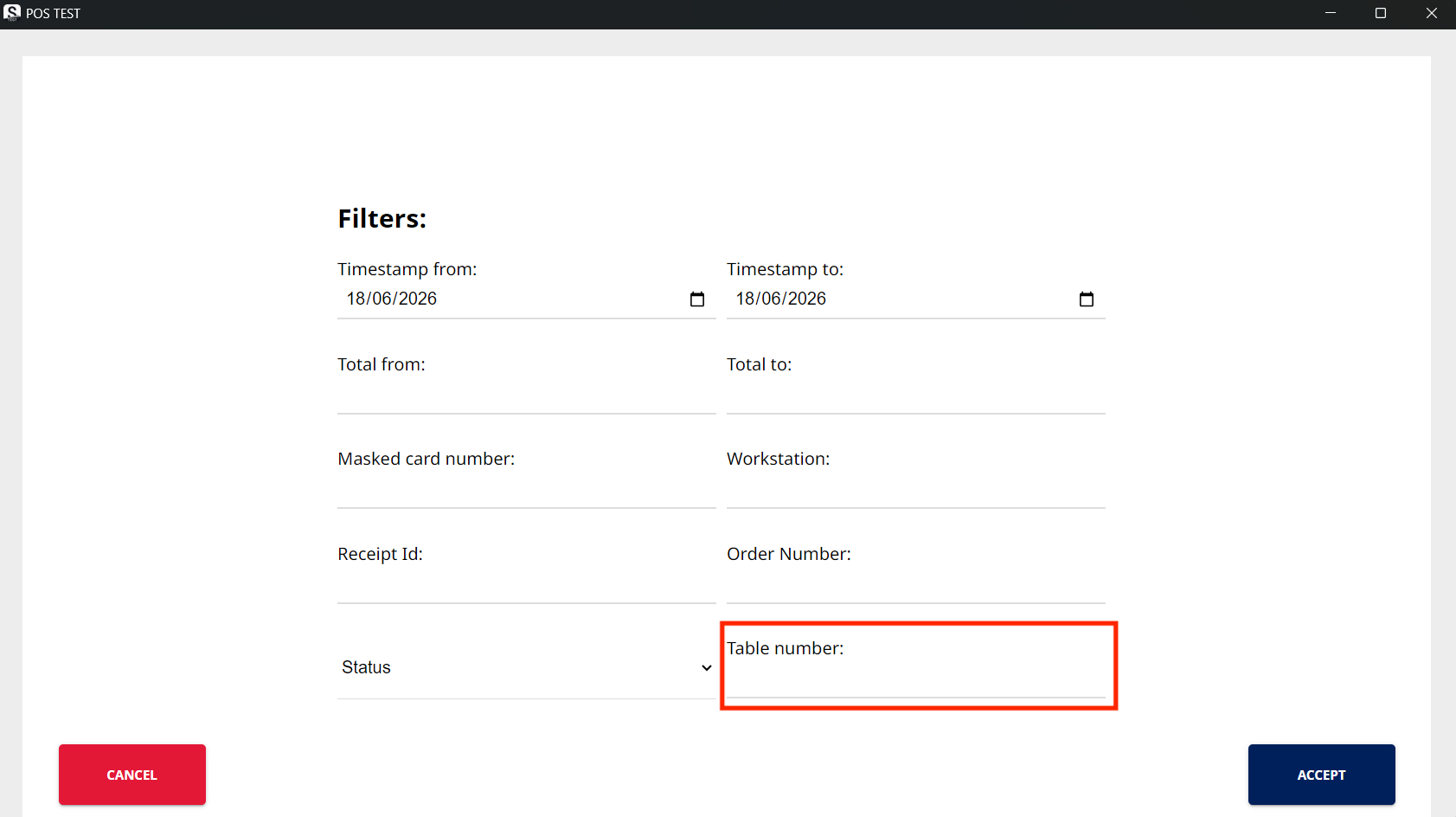Screen dimensions: 1456x817
Task: Close the POS TEST window
Action: coord(1431,13)
